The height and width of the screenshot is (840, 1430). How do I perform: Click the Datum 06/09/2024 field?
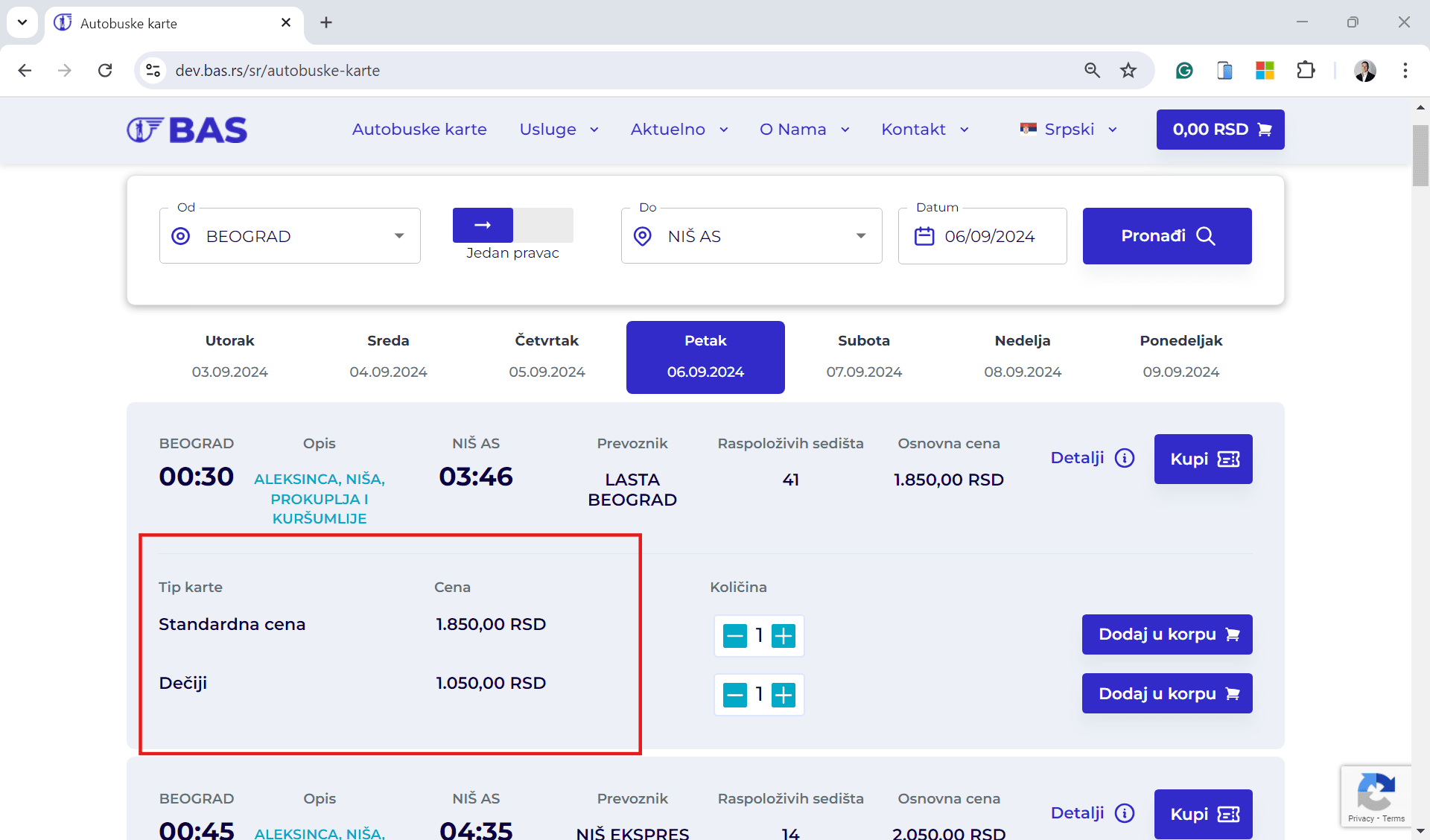[982, 235]
